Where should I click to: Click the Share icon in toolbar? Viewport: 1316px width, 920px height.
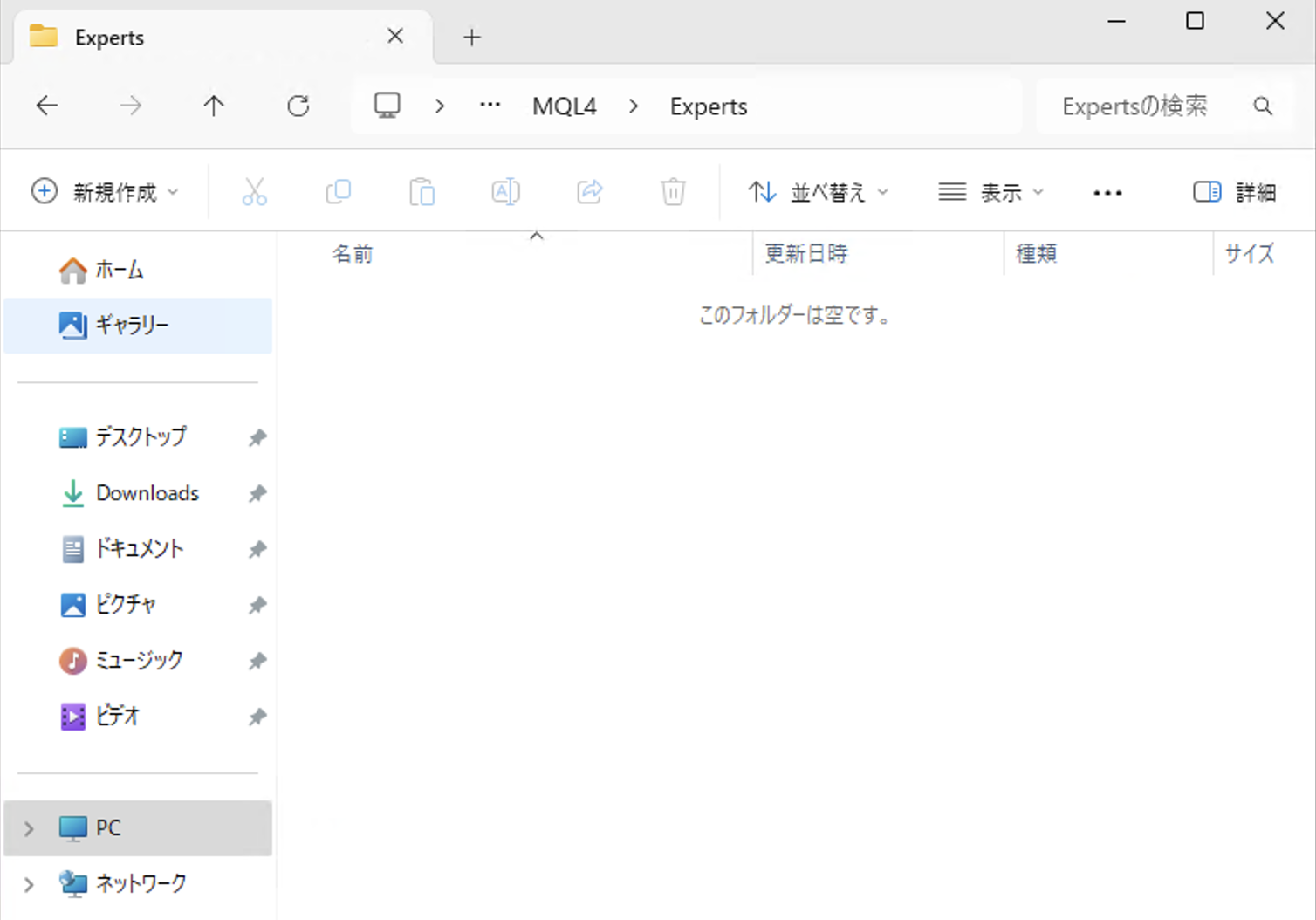point(590,192)
